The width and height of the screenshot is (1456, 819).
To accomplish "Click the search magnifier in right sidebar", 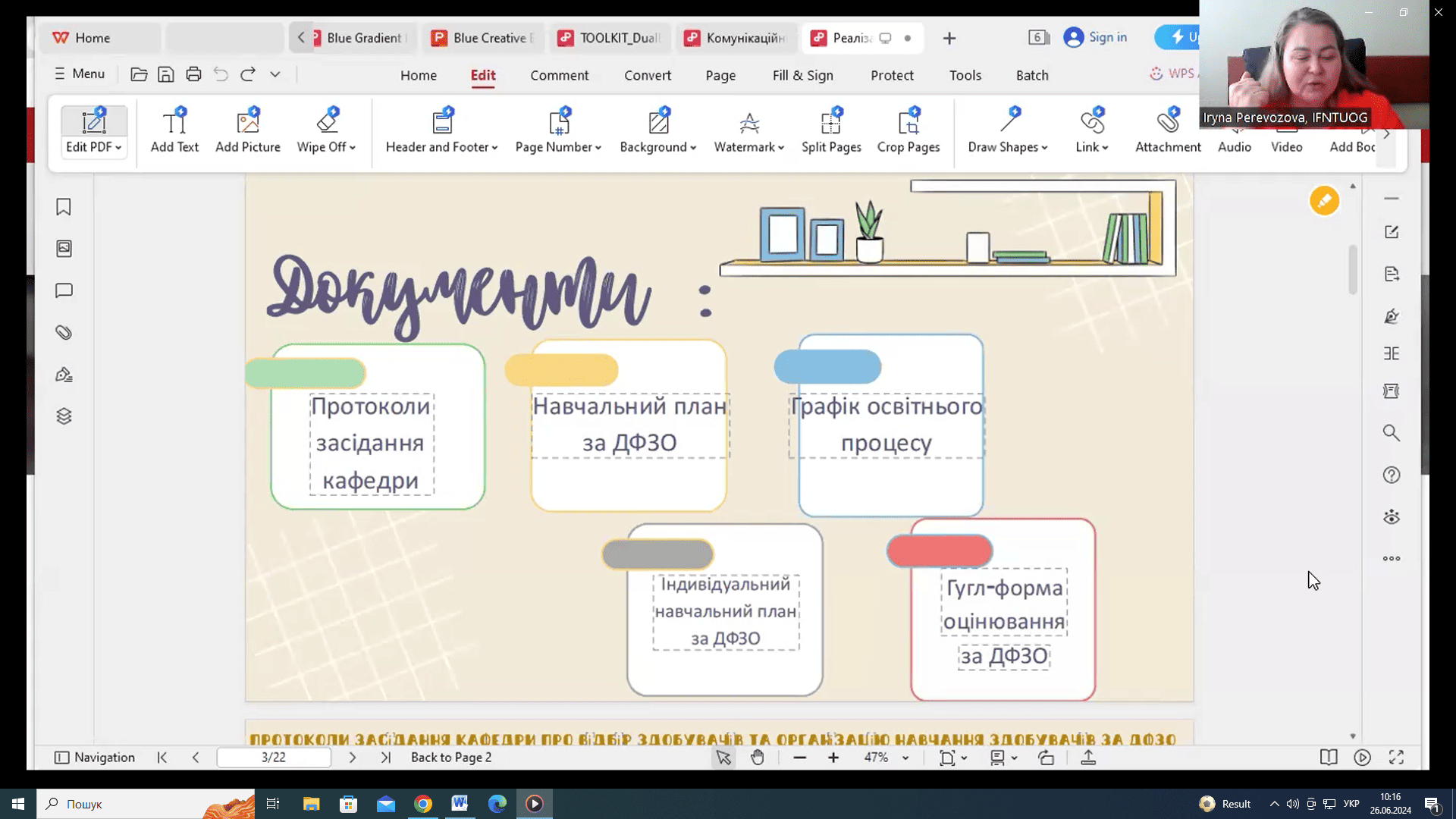I will 1391,433.
